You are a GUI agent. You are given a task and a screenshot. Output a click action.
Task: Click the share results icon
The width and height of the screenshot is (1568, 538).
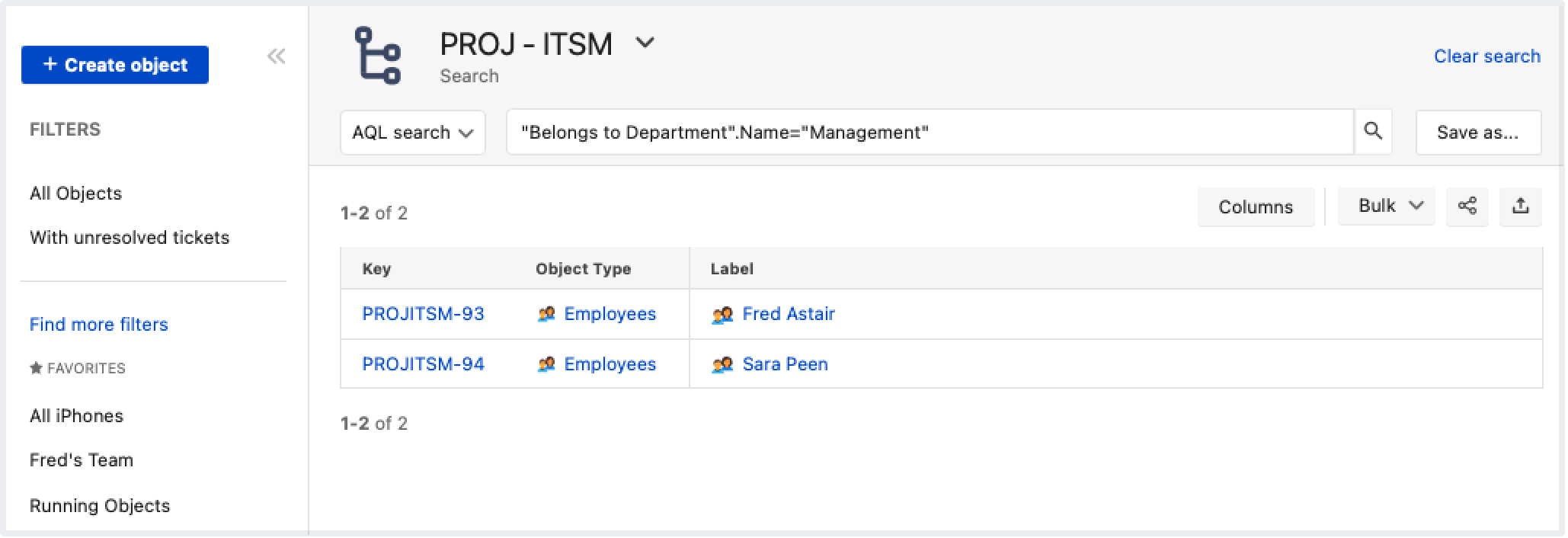point(1467,207)
